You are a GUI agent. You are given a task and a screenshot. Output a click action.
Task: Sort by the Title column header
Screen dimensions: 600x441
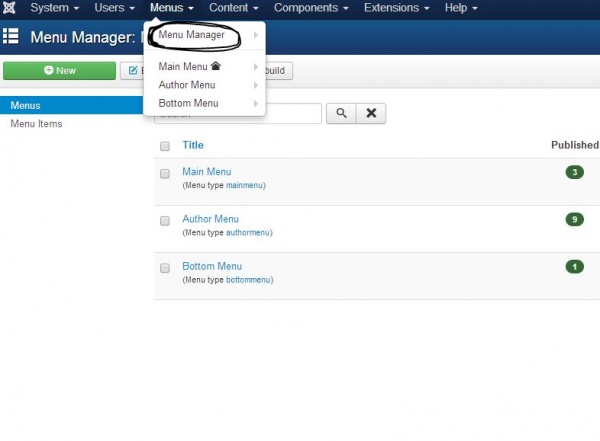point(193,145)
